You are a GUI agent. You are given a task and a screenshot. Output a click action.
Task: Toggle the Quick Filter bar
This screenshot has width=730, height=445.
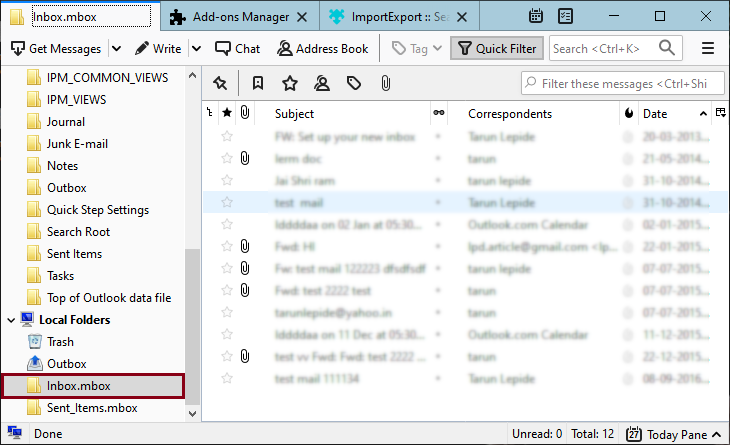496,48
